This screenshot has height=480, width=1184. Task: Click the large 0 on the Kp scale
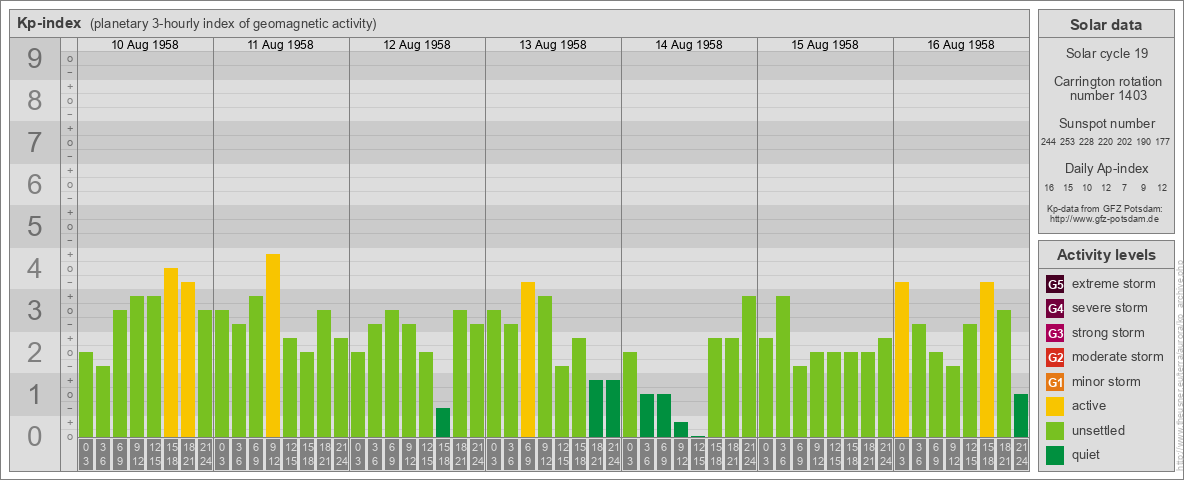(x=35, y=436)
